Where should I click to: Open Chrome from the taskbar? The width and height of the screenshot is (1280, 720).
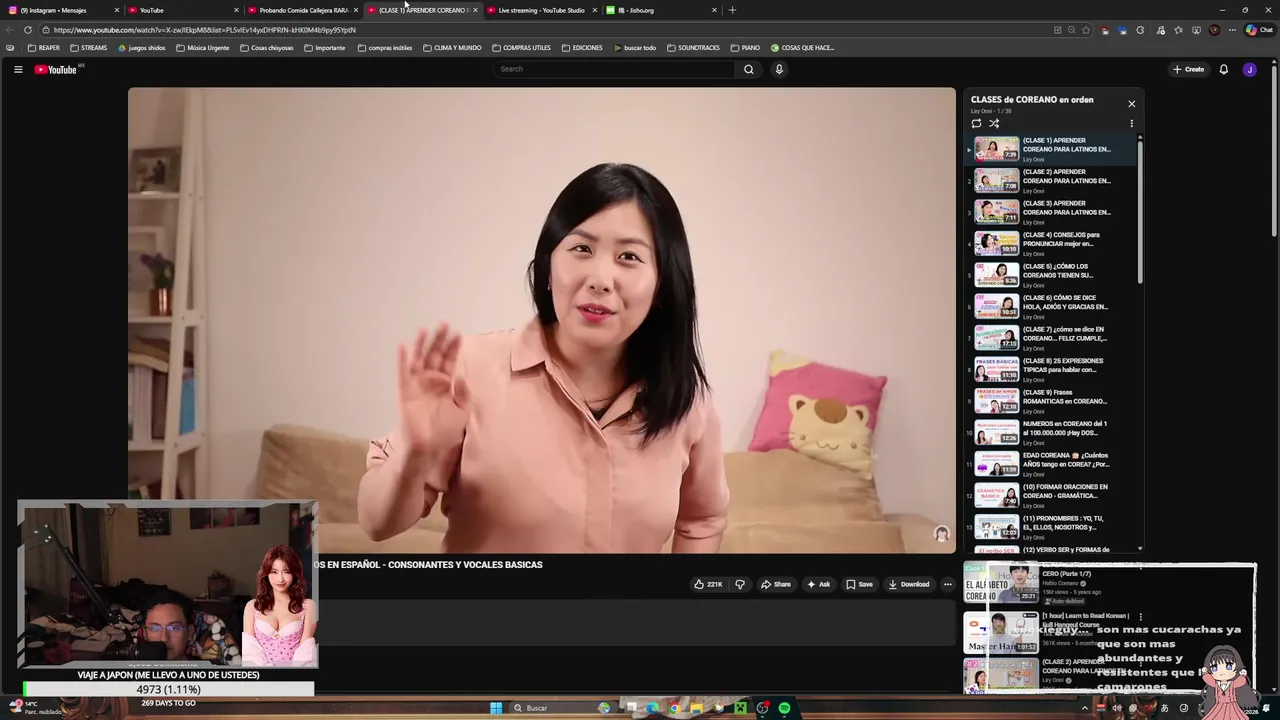tap(675, 708)
